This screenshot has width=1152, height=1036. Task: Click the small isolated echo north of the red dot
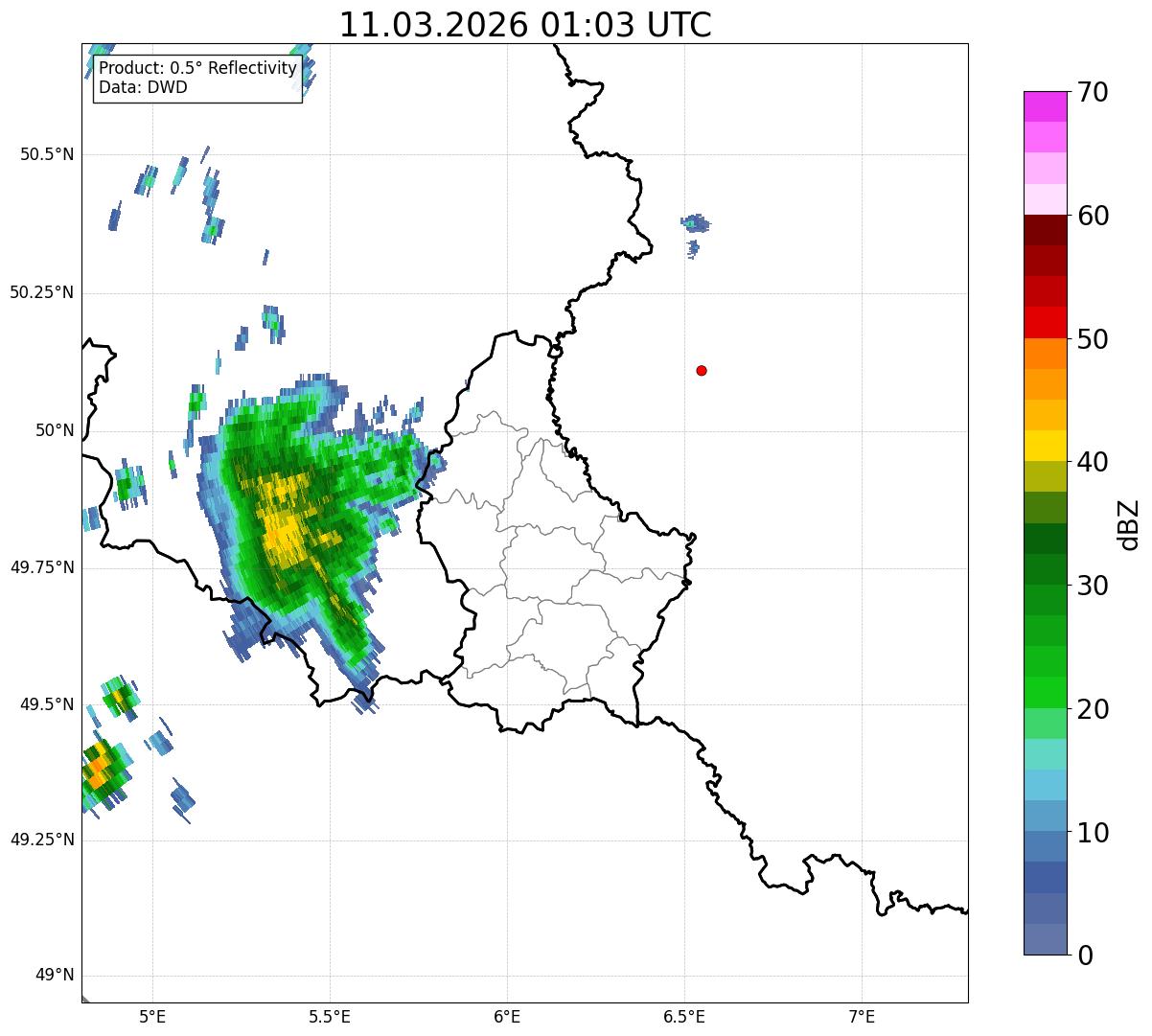(696, 225)
